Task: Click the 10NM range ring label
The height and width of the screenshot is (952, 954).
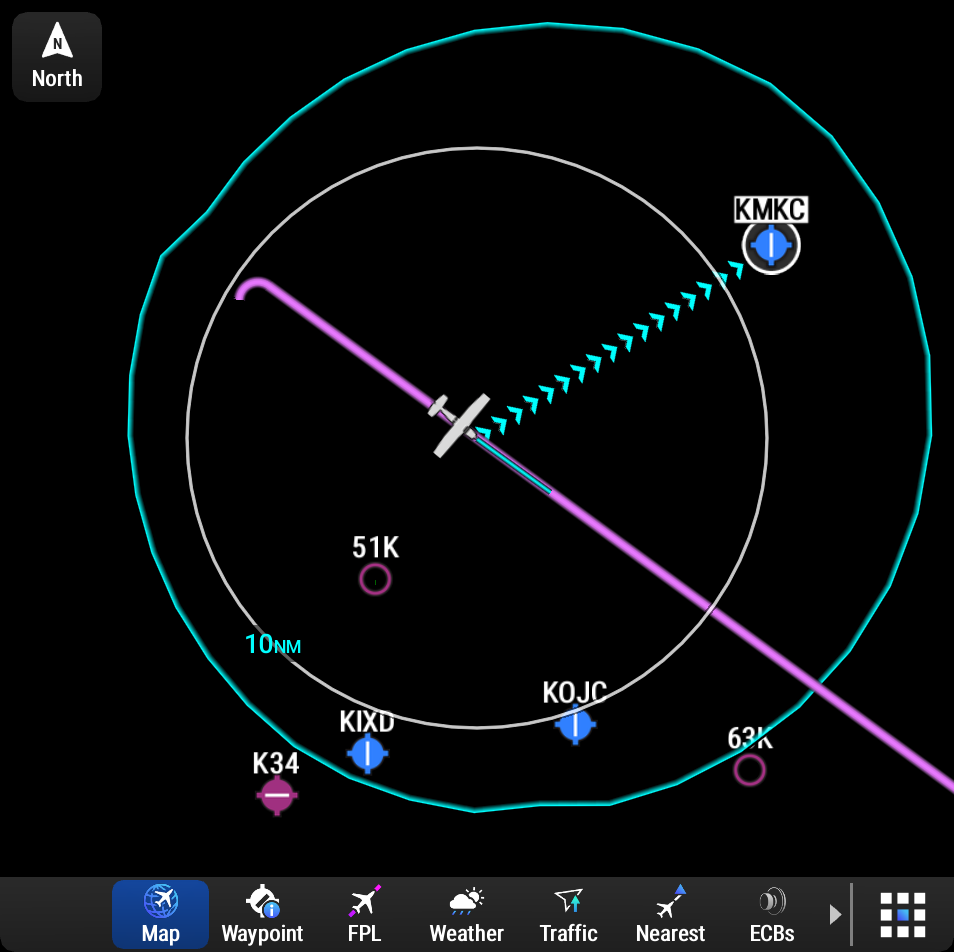Action: [273, 644]
